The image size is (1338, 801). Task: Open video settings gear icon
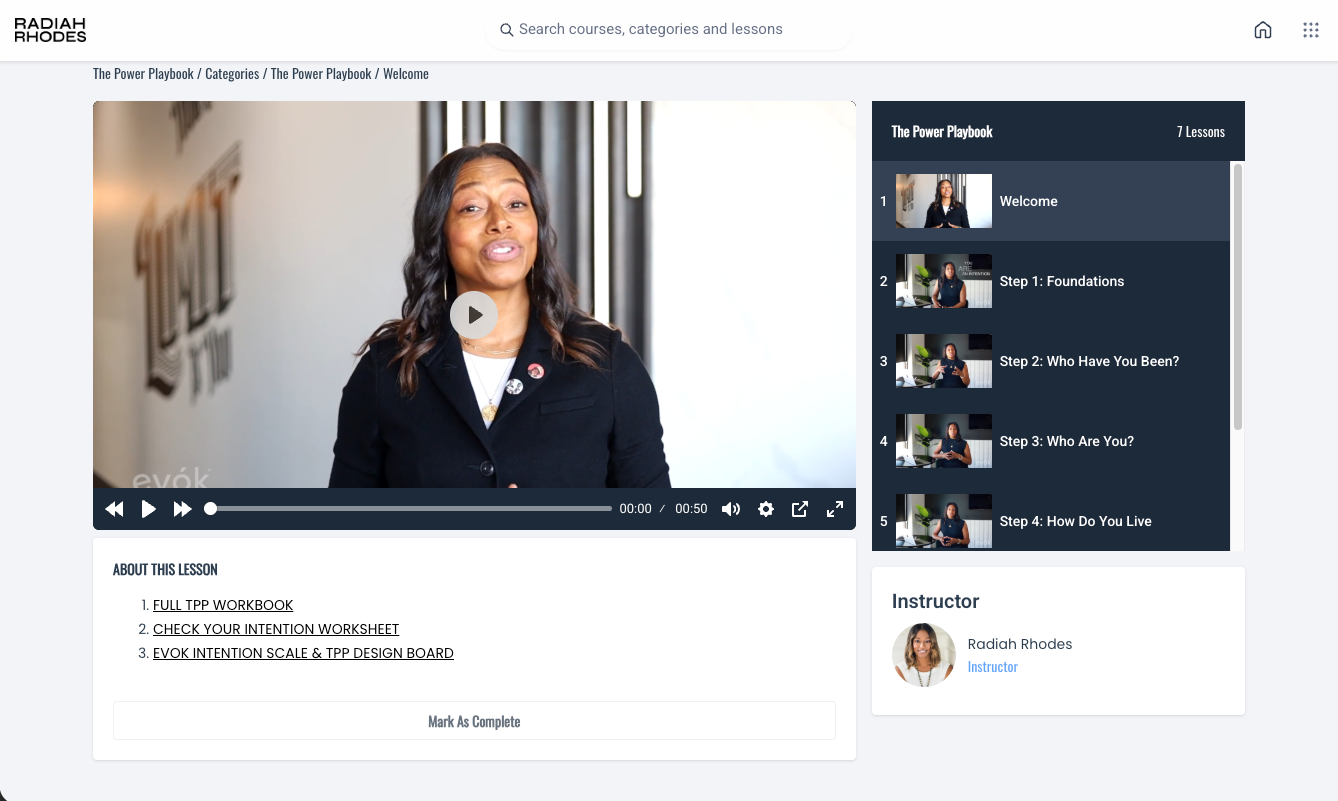point(766,509)
